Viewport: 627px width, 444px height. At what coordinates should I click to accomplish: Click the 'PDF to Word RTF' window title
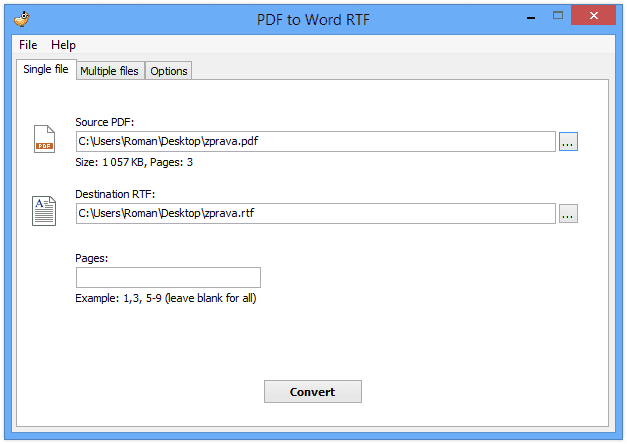point(313,19)
